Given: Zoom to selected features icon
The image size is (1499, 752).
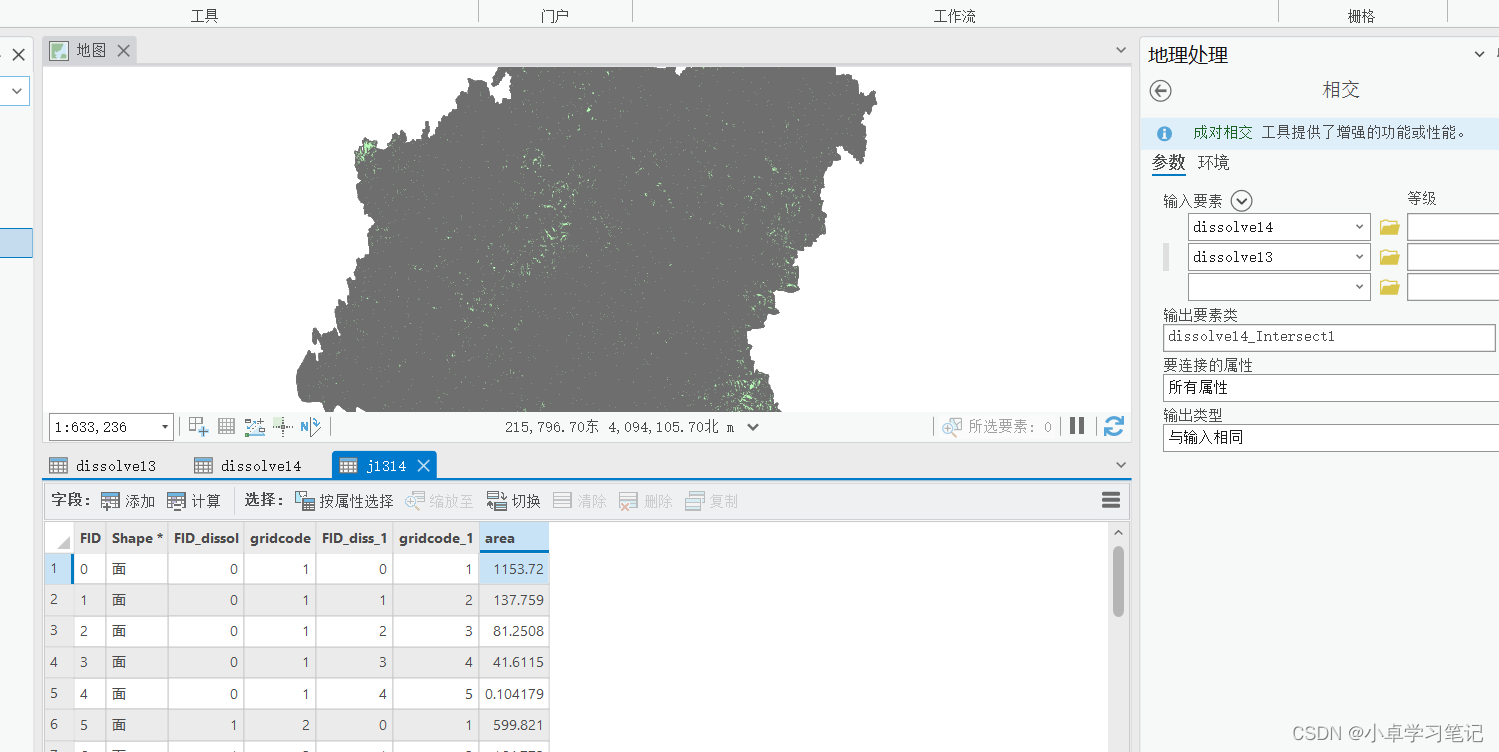Looking at the screenshot, I should click(x=952, y=427).
